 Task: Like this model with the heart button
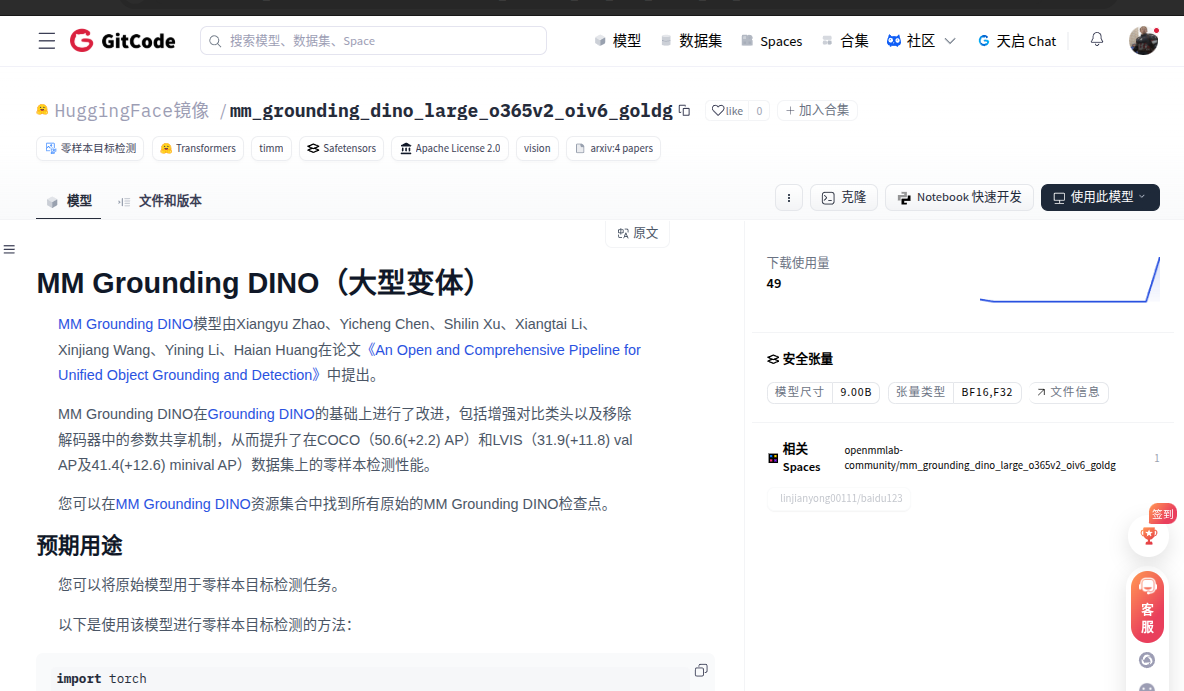coord(727,110)
